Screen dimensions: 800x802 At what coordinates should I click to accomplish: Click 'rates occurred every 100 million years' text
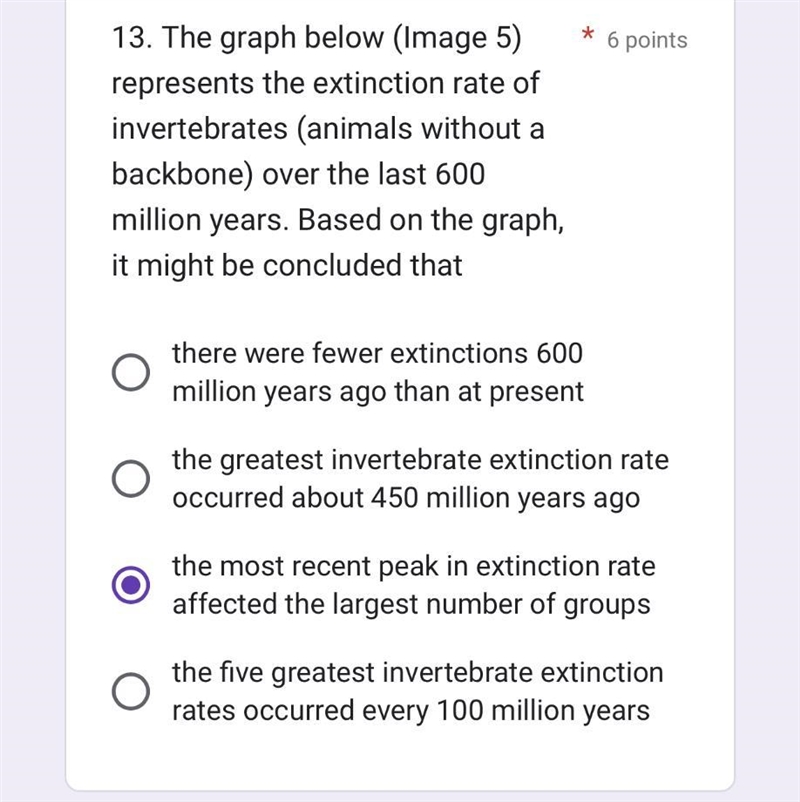[411, 711]
